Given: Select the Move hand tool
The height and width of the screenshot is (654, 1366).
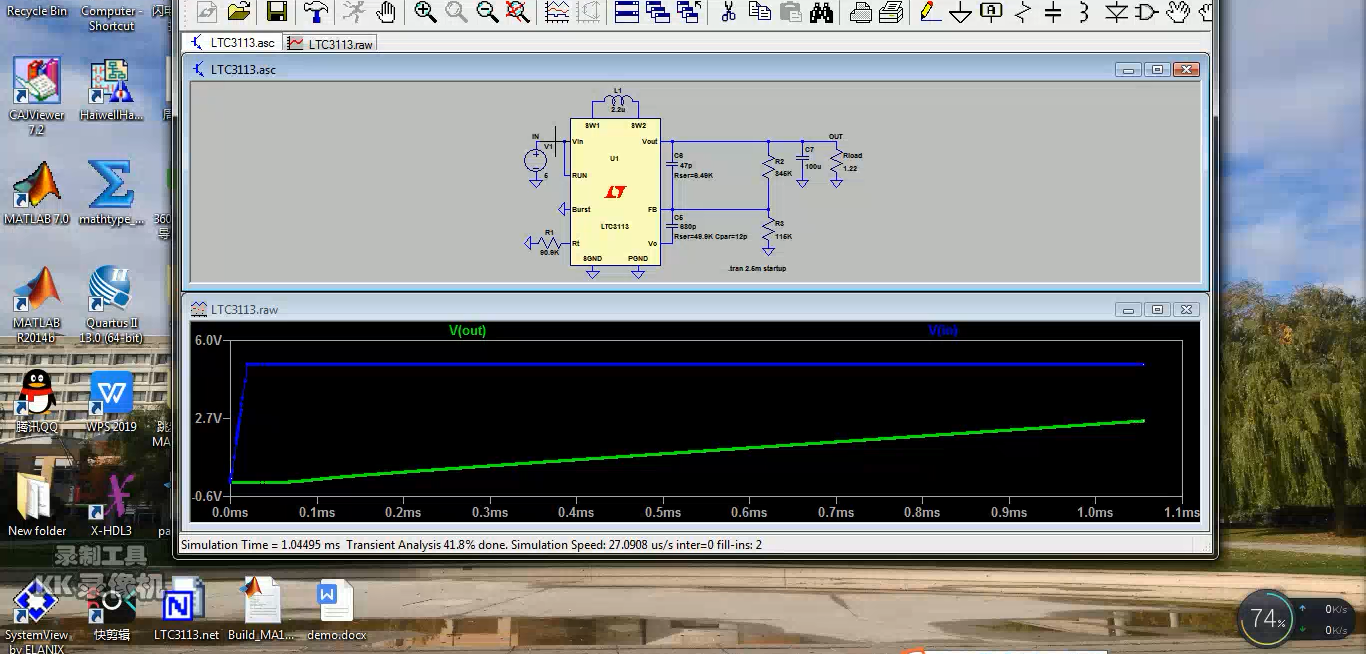Looking at the screenshot, I should click(x=1179, y=12).
